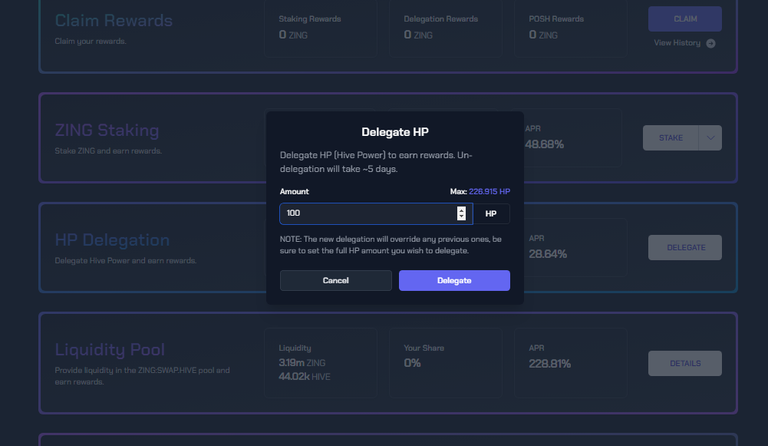
Task: Click the ZING Staking heading
Action: click(x=107, y=130)
